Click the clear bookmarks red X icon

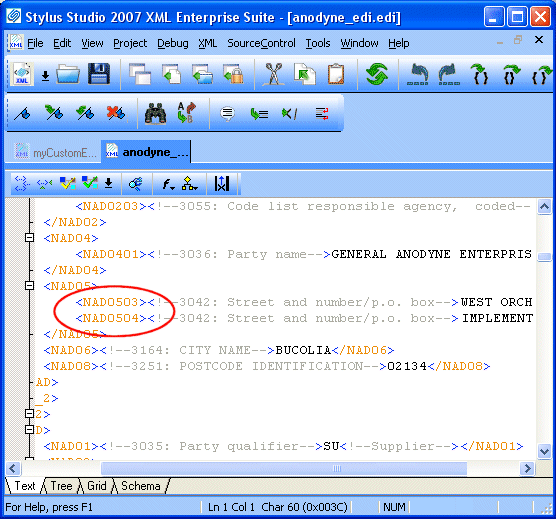point(116,113)
